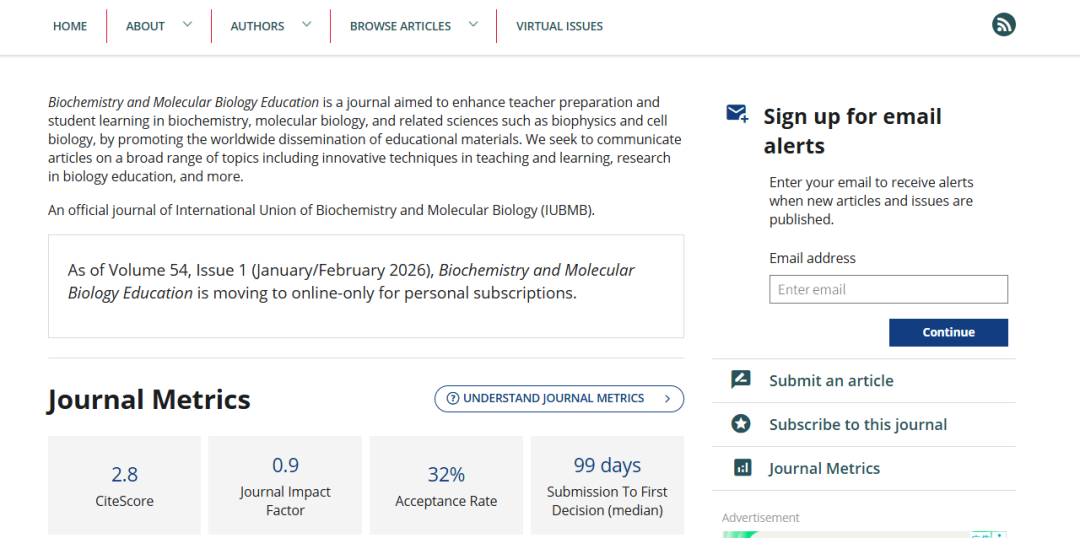1080x538 pixels.
Task: Open Understand Journal Metrics link
Action: point(553,398)
